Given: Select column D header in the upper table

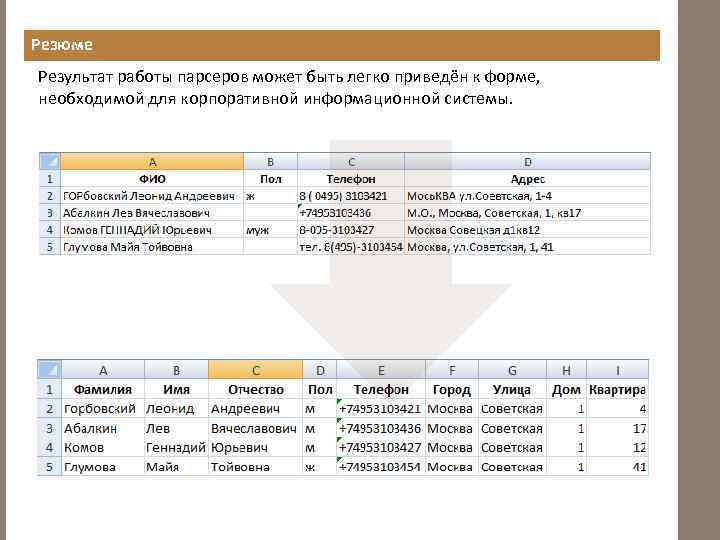Looking at the screenshot, I should 528,162.
